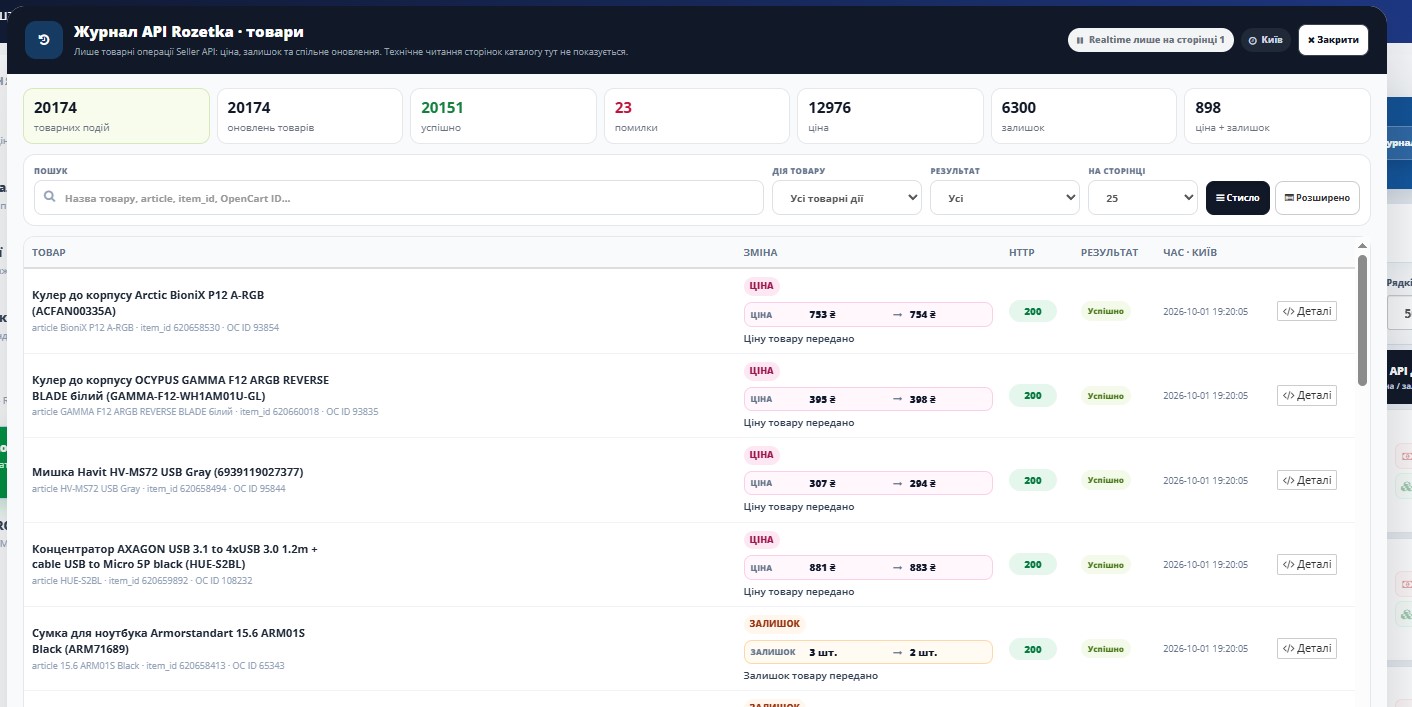
Task: Open the Результат filter dropdown
Action: click(x=1005, y=198)
